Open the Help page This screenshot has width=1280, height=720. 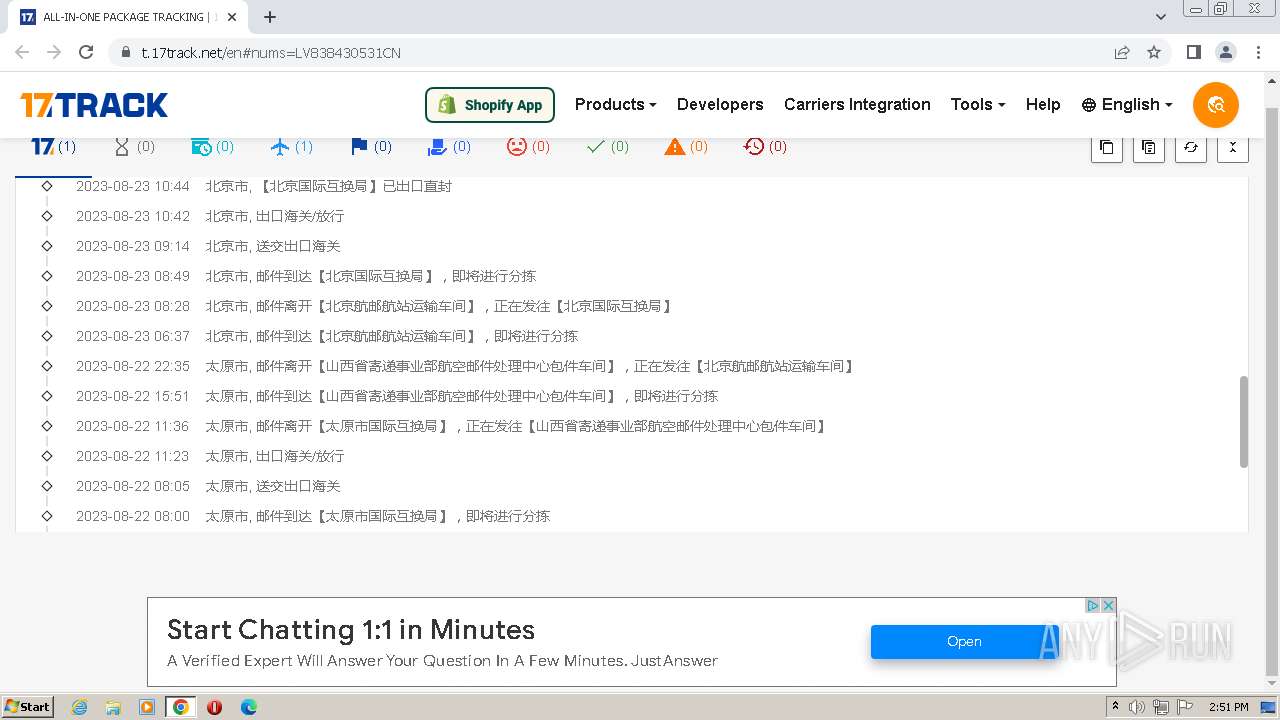[1043, 104]
